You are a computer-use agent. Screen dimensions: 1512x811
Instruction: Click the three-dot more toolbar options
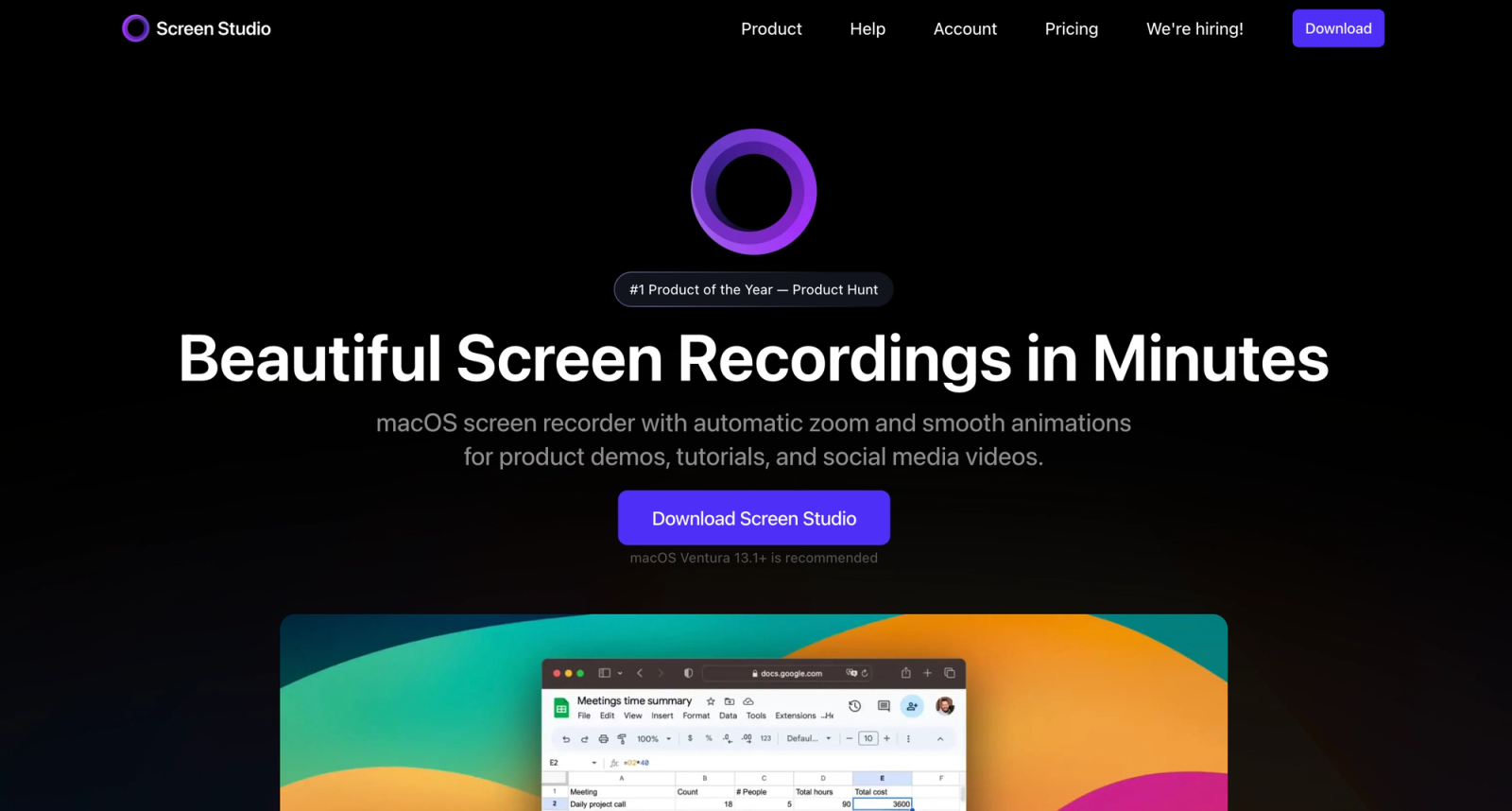click(x=908, y=739)
